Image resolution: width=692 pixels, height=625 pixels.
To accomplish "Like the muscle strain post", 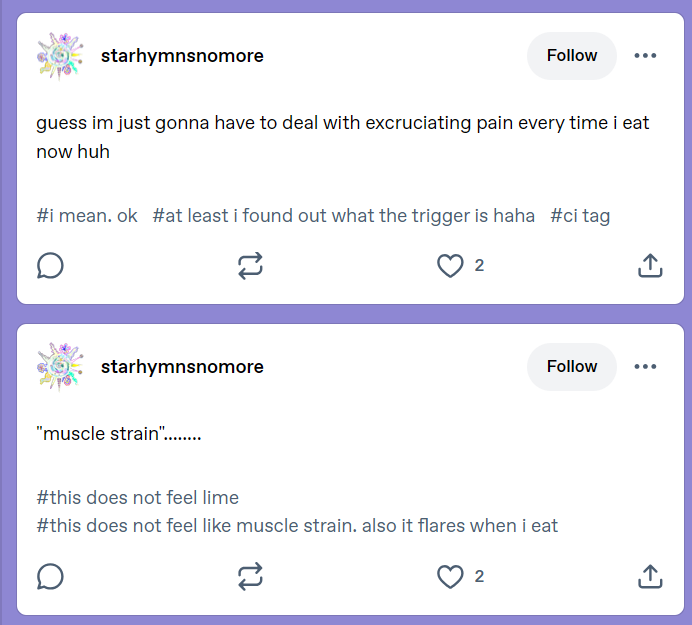I will [450, 576].
